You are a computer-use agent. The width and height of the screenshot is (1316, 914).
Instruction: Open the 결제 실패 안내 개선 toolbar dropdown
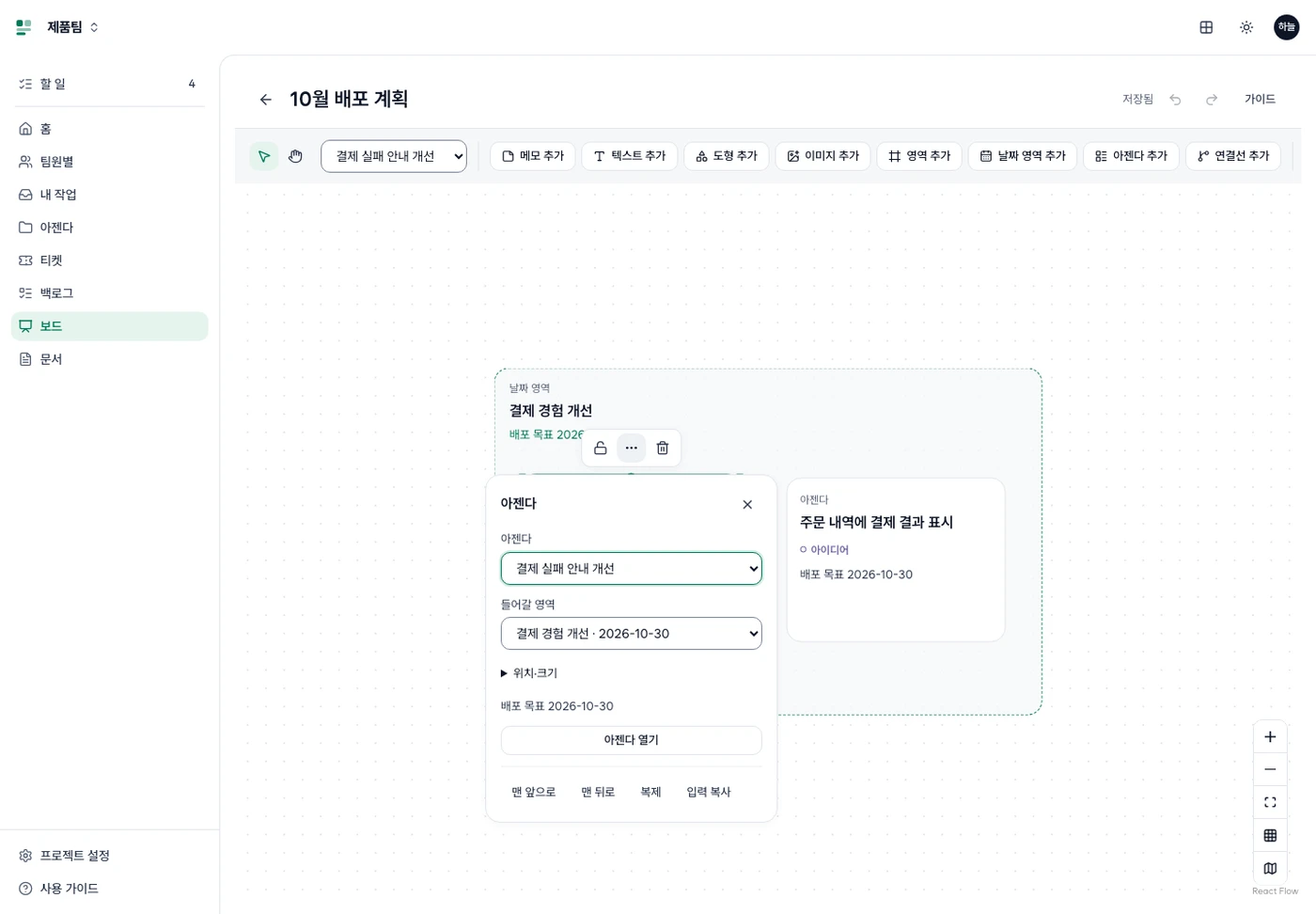click(x=394, y=156)
